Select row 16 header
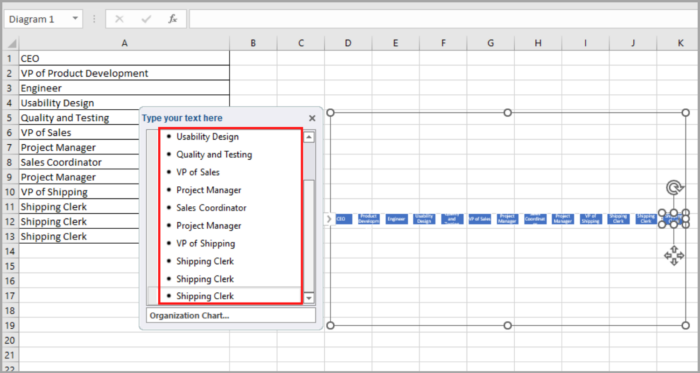This screenshot has height=373, width=700. (x=10, y=281)
